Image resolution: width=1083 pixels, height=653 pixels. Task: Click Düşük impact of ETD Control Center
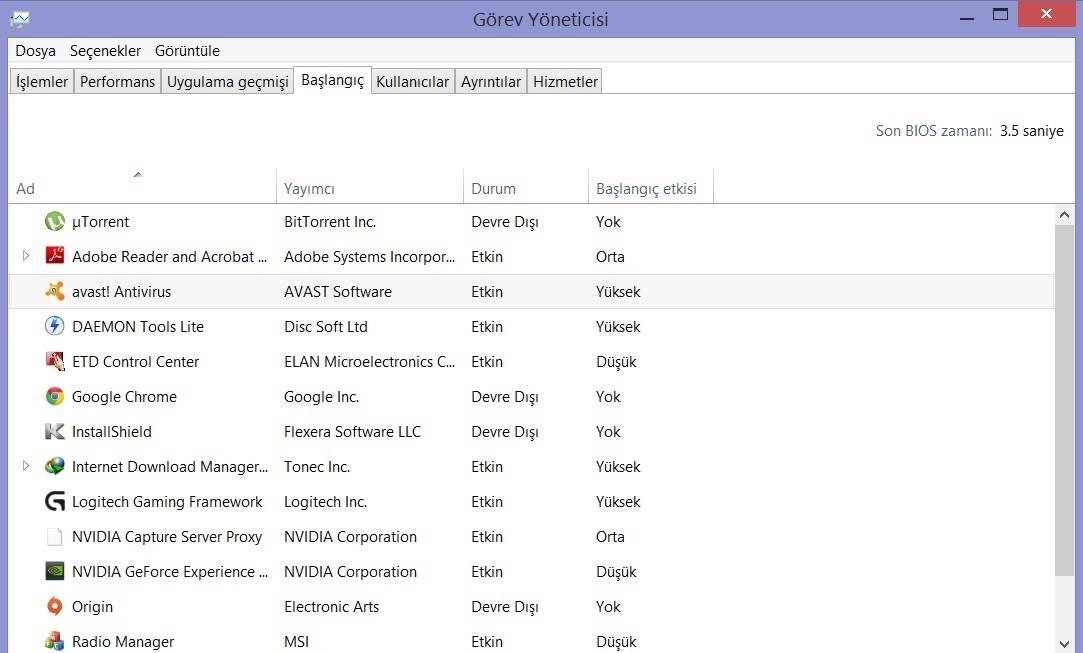(x=616, y=362)
